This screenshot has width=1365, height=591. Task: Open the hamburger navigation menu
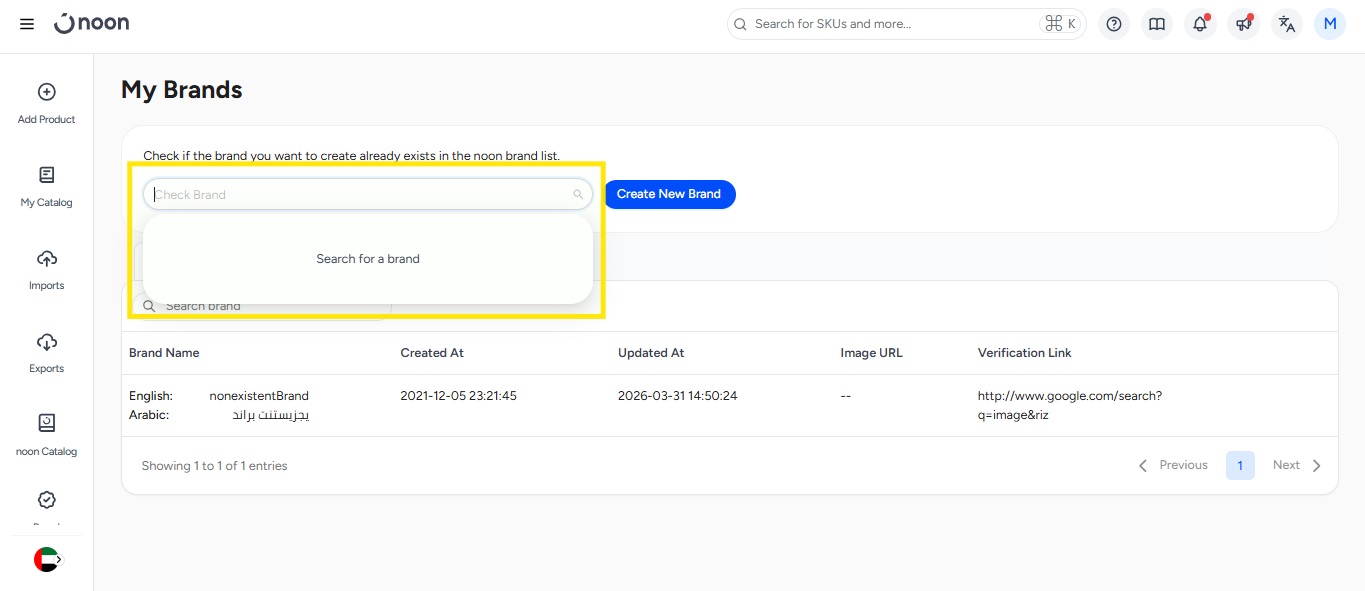pyautogui.click(x=27, y=24)
